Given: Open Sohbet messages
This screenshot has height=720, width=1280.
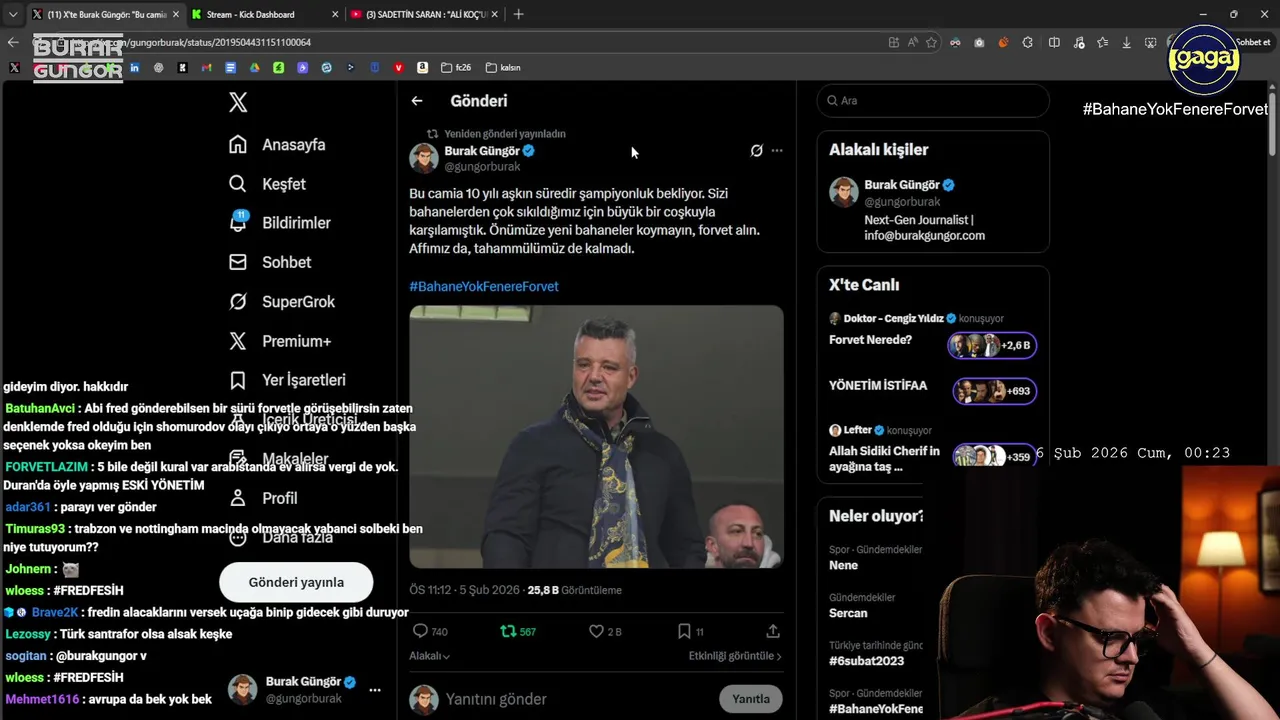Looking at the screenshot, I should (x=270, y=262).
